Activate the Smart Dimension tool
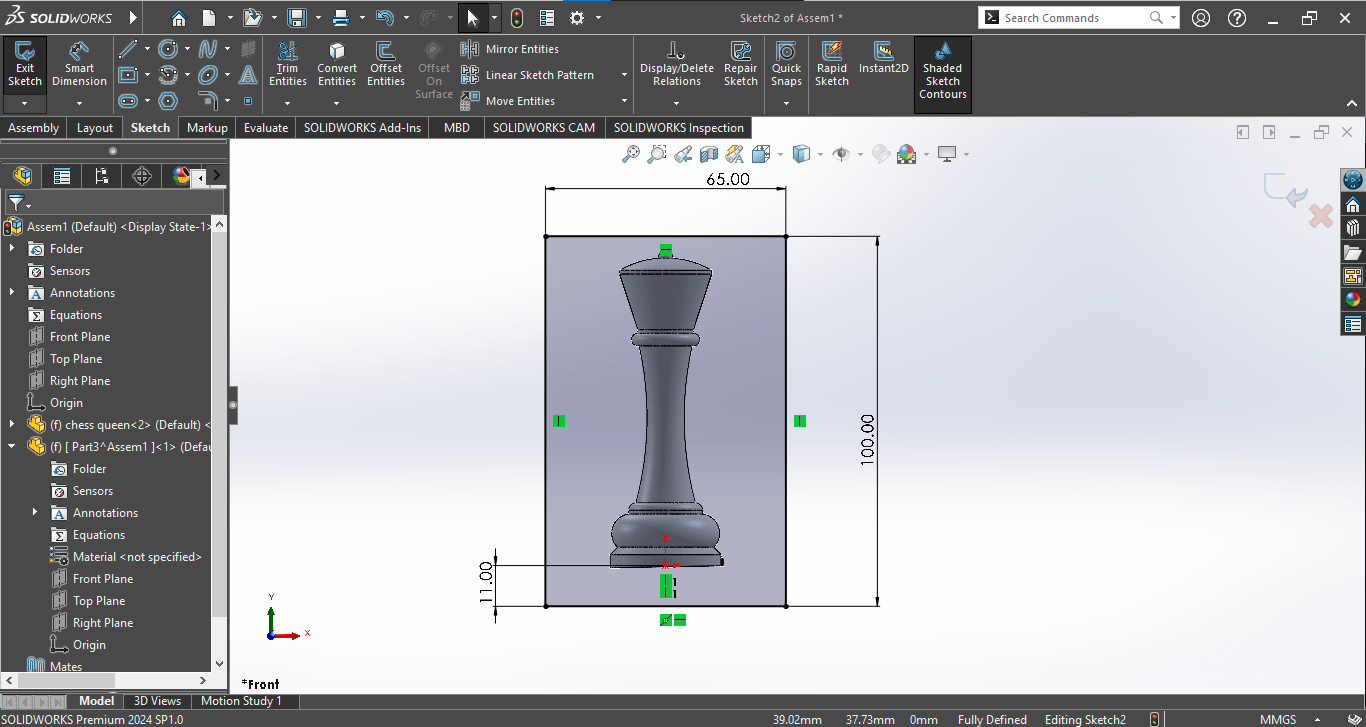Viewport: 1366px width, 727px height. point(79,65)
